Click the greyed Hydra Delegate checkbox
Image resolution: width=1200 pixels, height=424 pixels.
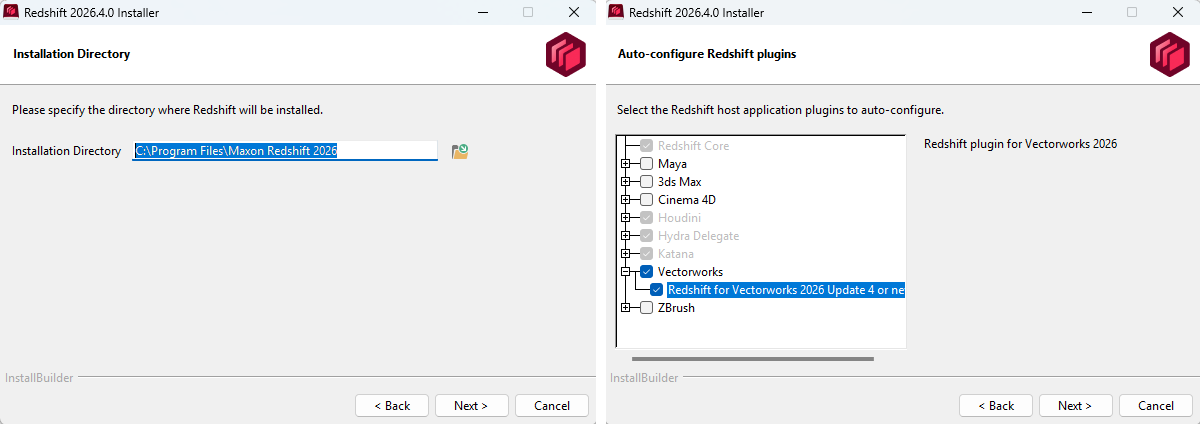click(x=646, y=236)
